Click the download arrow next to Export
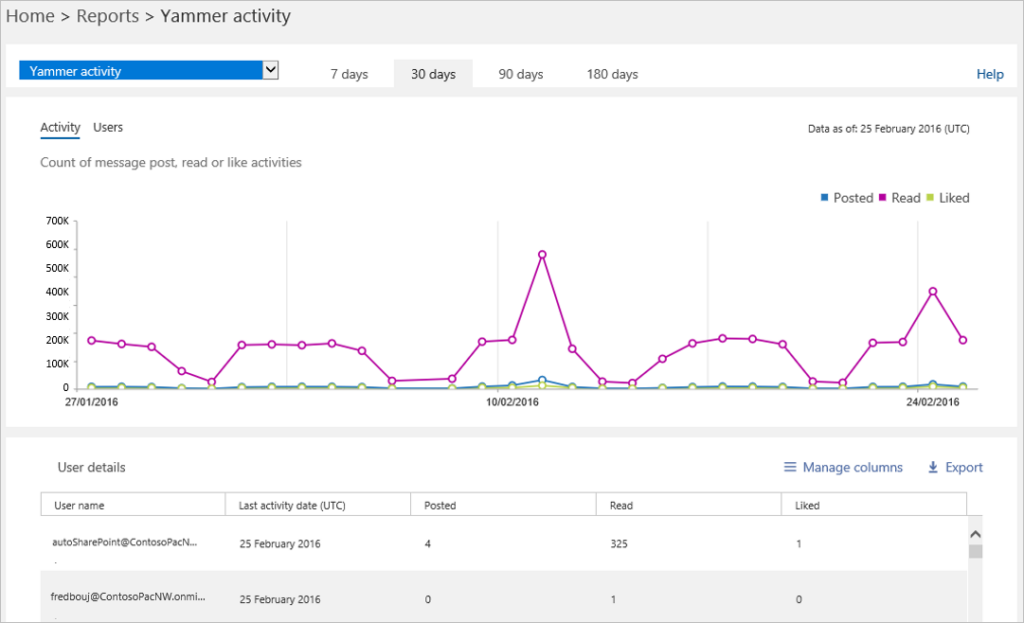Screen dimensions: 1024x623 tap(933, 467)
